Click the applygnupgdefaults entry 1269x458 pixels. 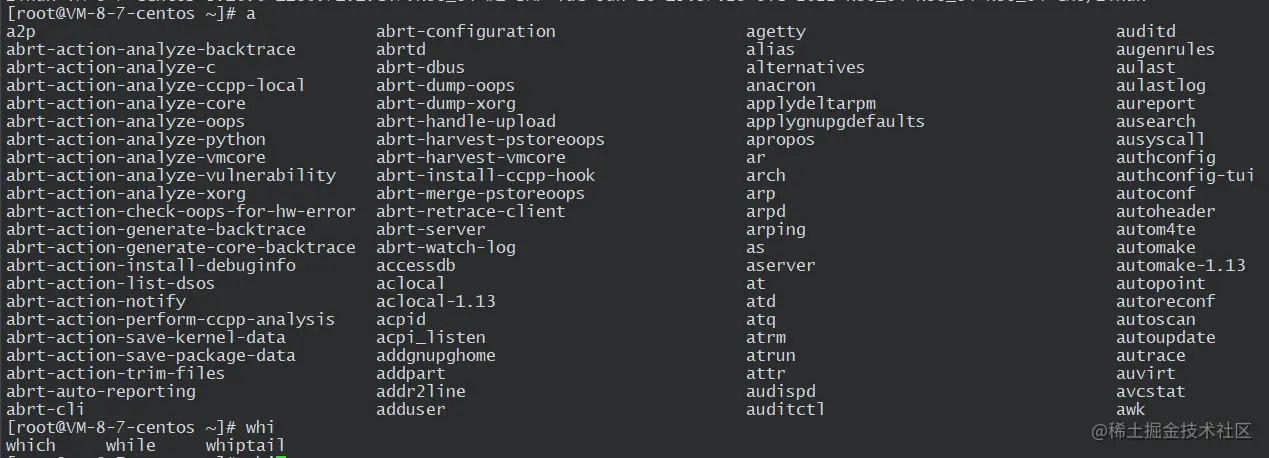click(835, 121)
